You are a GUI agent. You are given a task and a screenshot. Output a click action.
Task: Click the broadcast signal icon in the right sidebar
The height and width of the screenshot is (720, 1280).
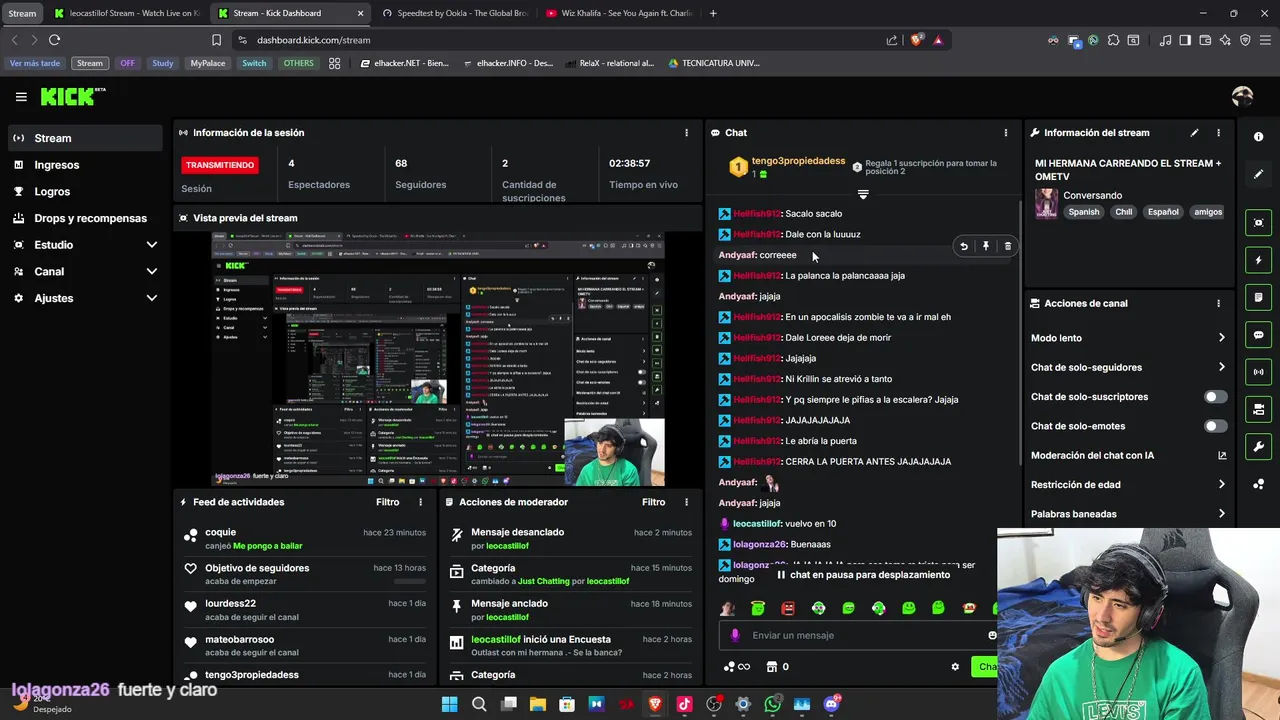1258,372
